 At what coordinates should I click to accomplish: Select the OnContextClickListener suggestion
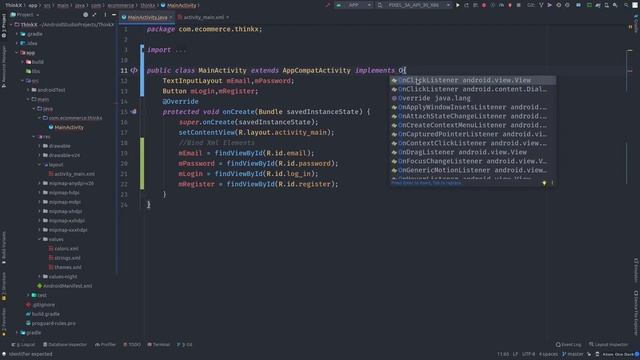pyautogui.click(x=473, y=143)
